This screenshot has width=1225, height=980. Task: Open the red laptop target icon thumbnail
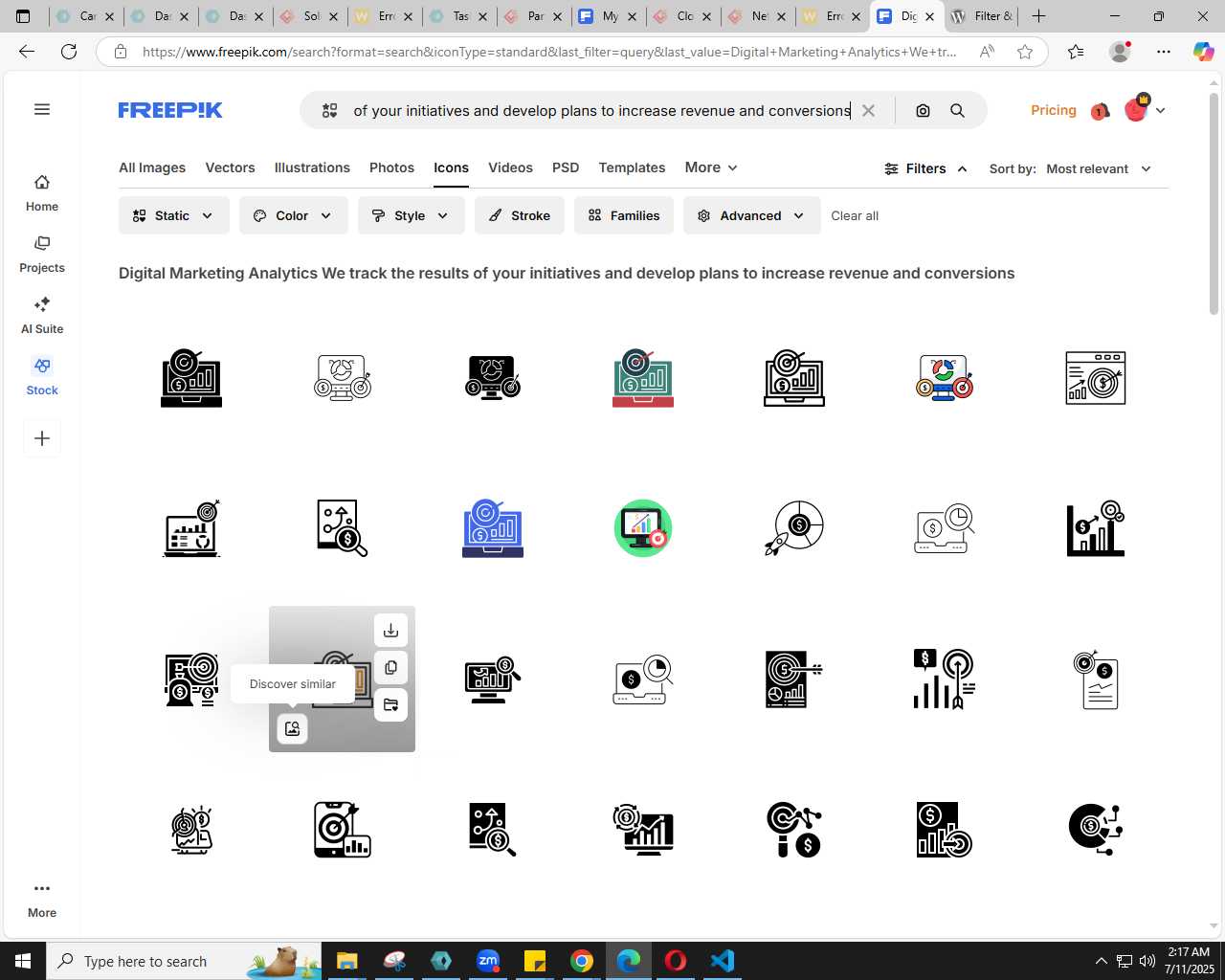click(x=643, y=378)
